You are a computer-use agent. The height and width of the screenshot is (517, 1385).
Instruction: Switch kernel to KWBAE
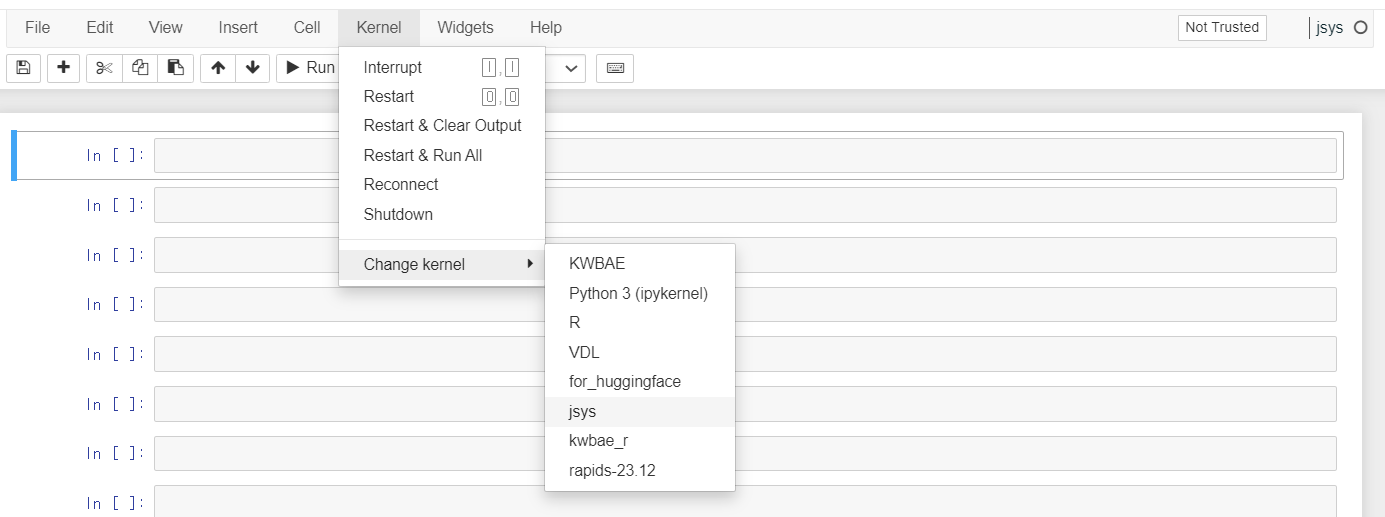pos(640,264)
